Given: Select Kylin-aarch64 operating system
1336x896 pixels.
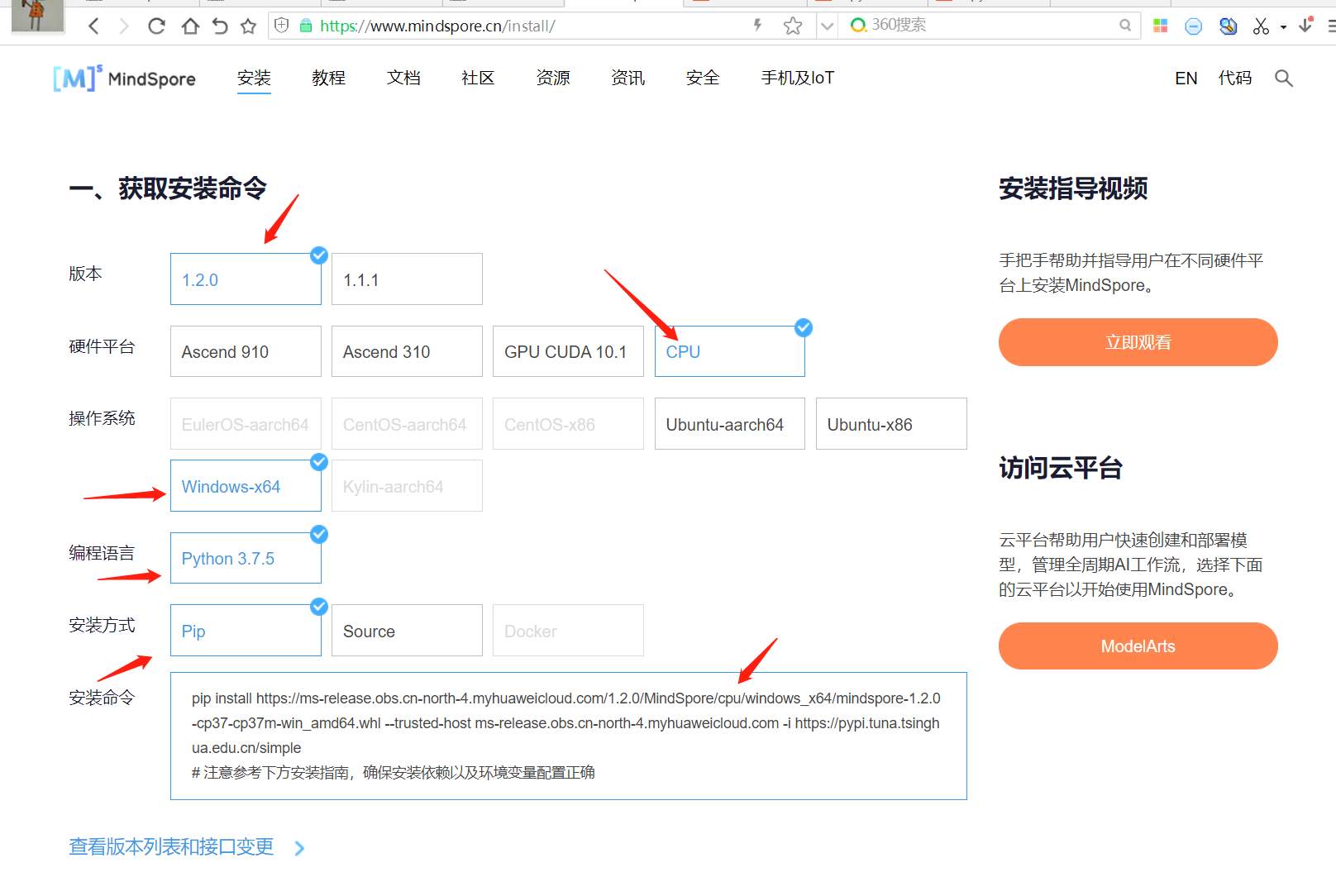Looking at the screenshot, I should (407, 486).
